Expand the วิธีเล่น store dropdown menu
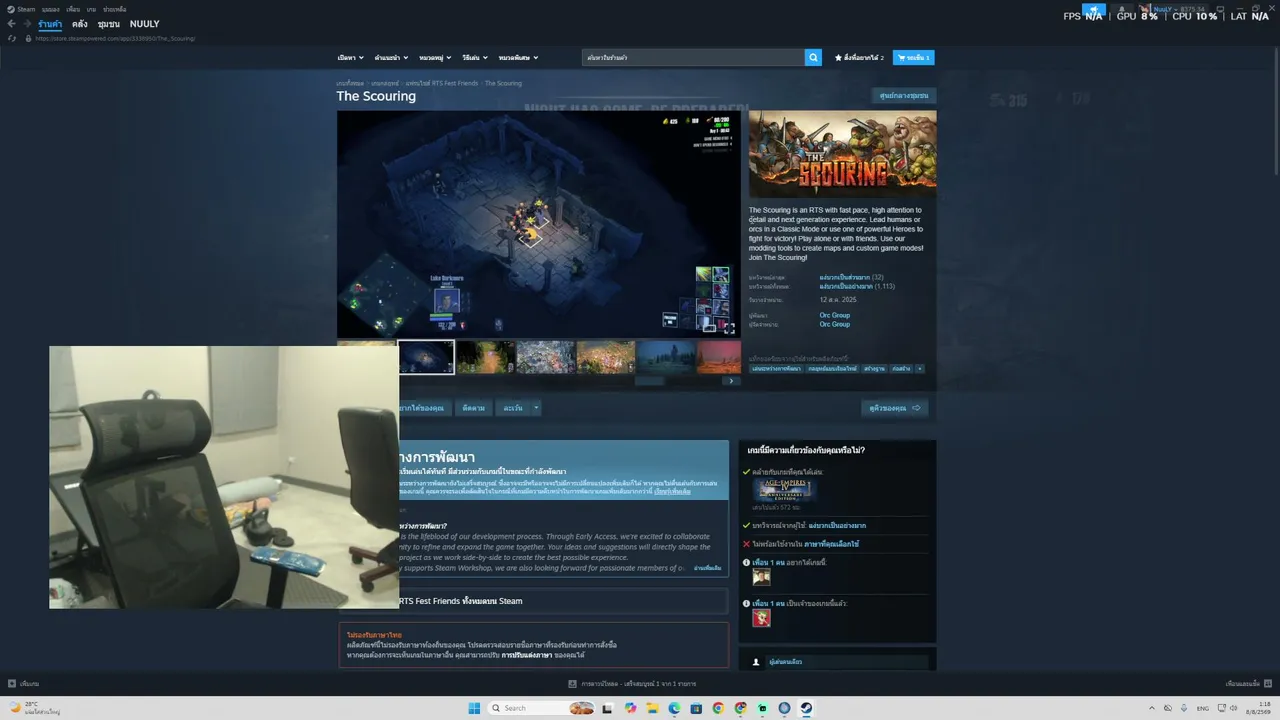The width and height of the screenshot is (1280, 720). pos(475,58)
